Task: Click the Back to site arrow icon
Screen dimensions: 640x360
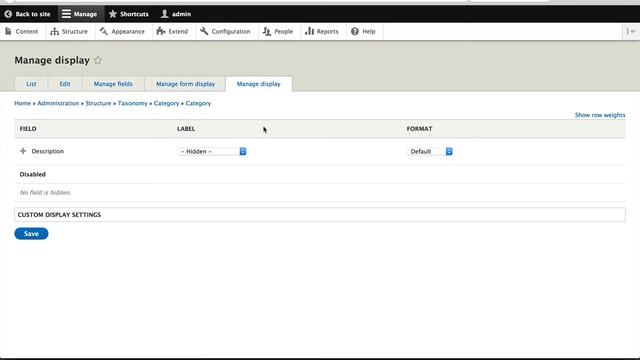Action: tap(8, 14)
